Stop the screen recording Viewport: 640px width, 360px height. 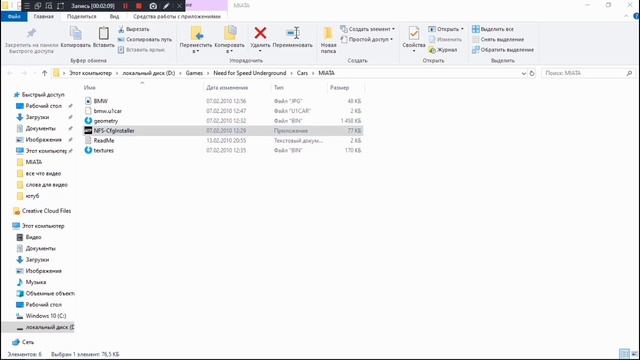pos(139,6)
